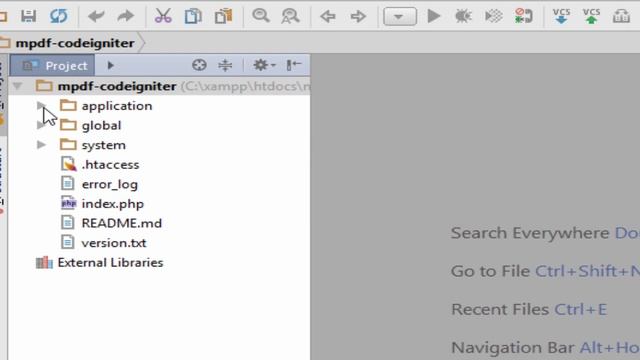640x360 pixels.
Task: Click the External Libraries bar-chart icon
Action: tap(44, 262)
